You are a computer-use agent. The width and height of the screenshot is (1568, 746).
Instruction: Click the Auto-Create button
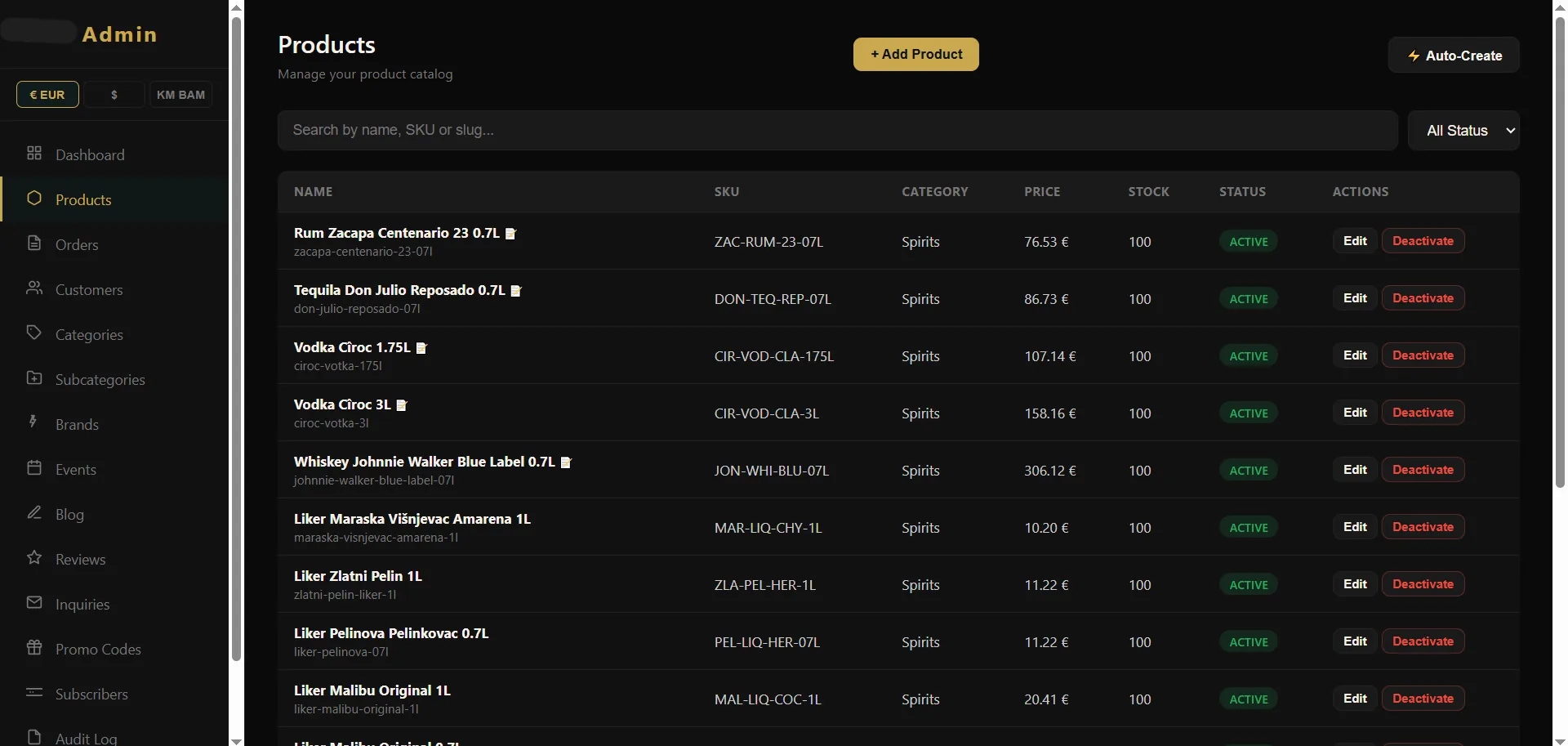[x=1454, y=56]
